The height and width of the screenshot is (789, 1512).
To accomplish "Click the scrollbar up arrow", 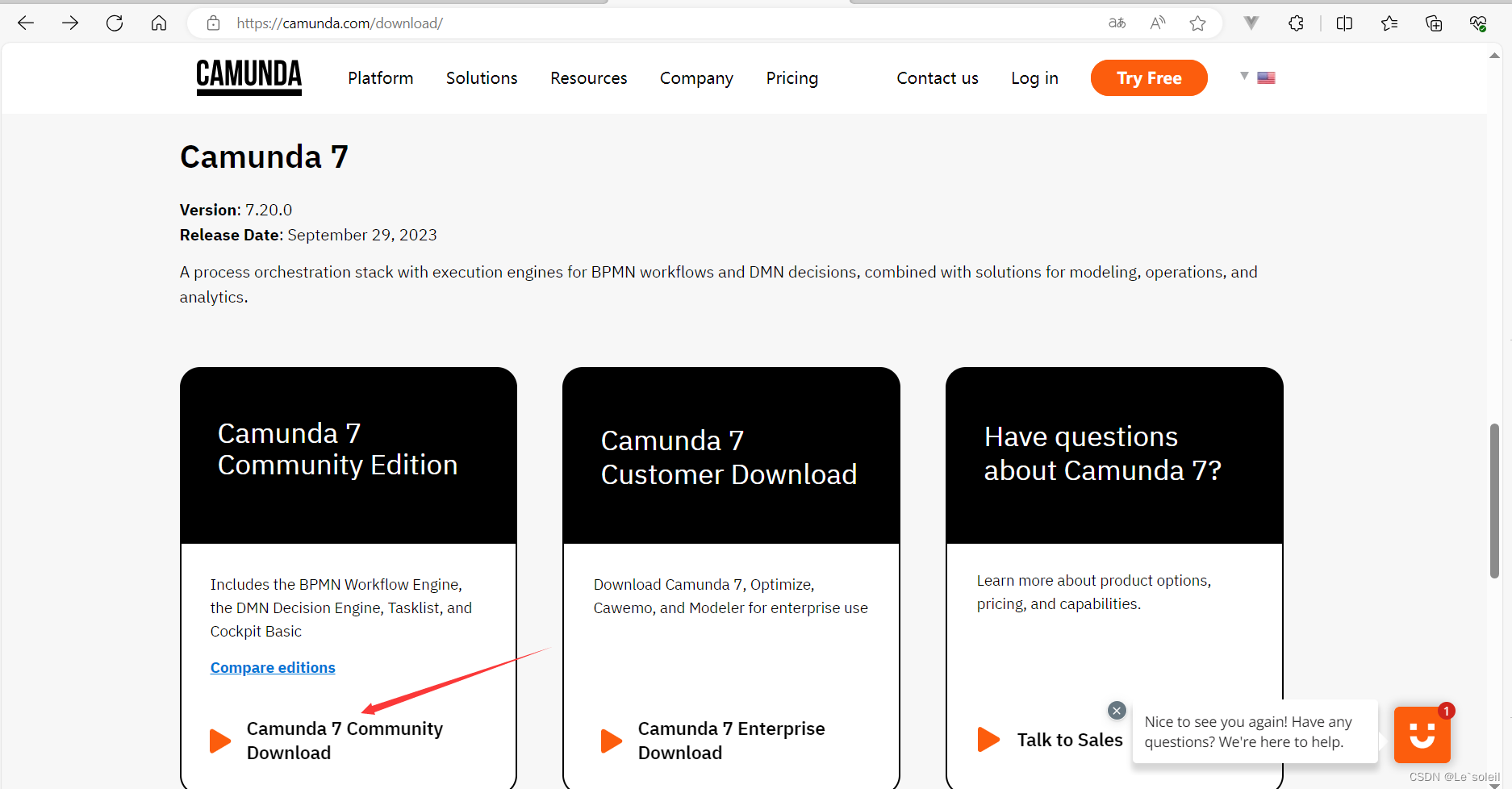I will [x=1494, y=56].
